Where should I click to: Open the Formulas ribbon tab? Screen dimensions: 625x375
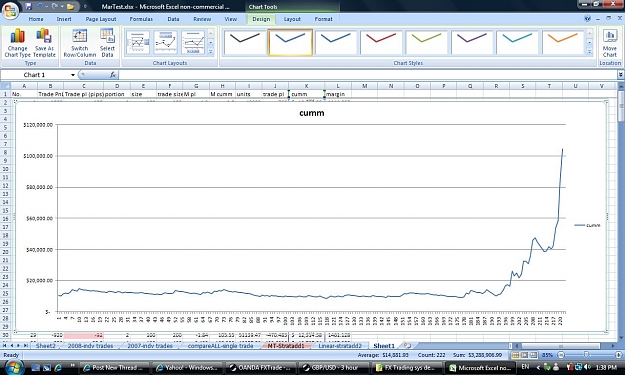coord(141,19)
